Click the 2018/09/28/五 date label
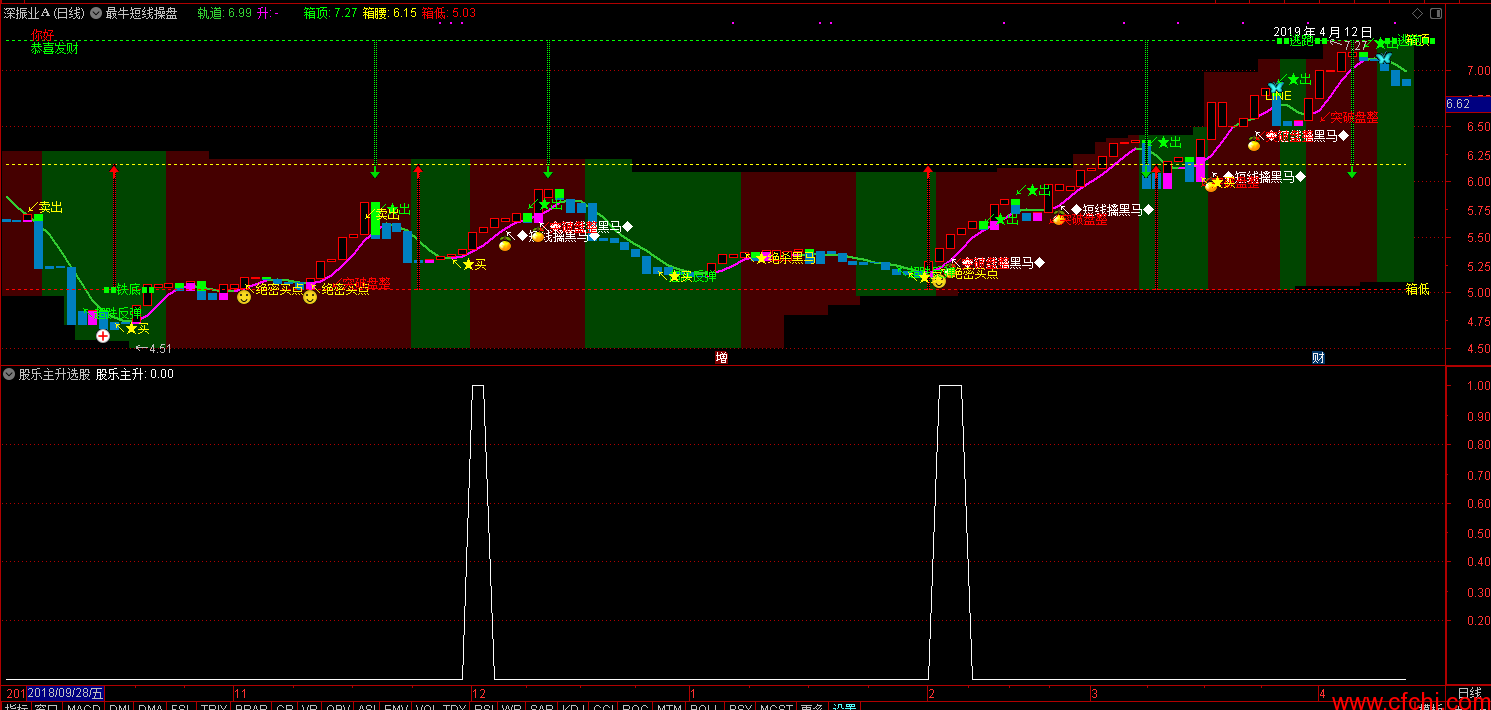Screen dimensions: 1491x710 click(65, 693)
